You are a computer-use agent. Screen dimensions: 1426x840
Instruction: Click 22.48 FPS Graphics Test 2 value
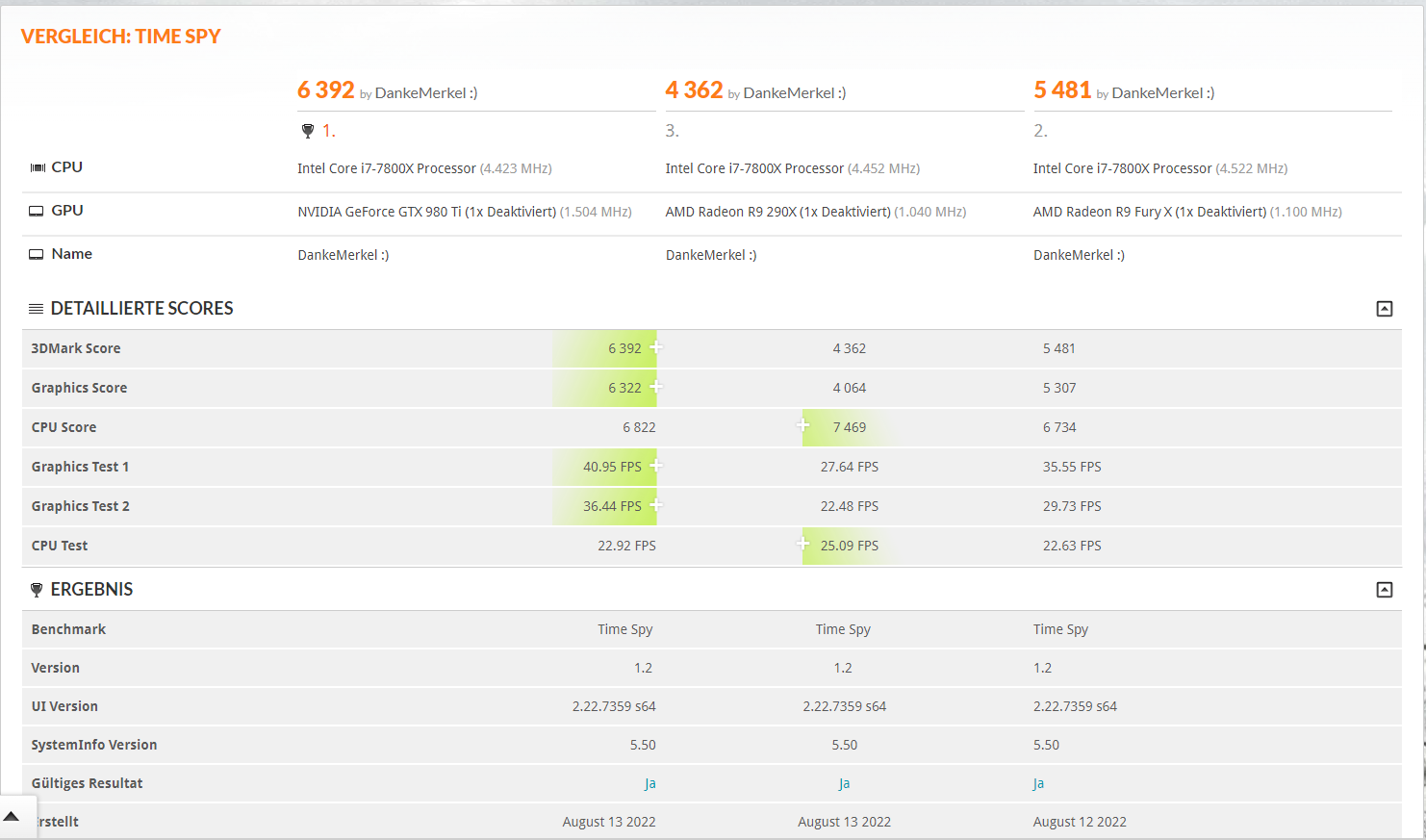(850, 506)
